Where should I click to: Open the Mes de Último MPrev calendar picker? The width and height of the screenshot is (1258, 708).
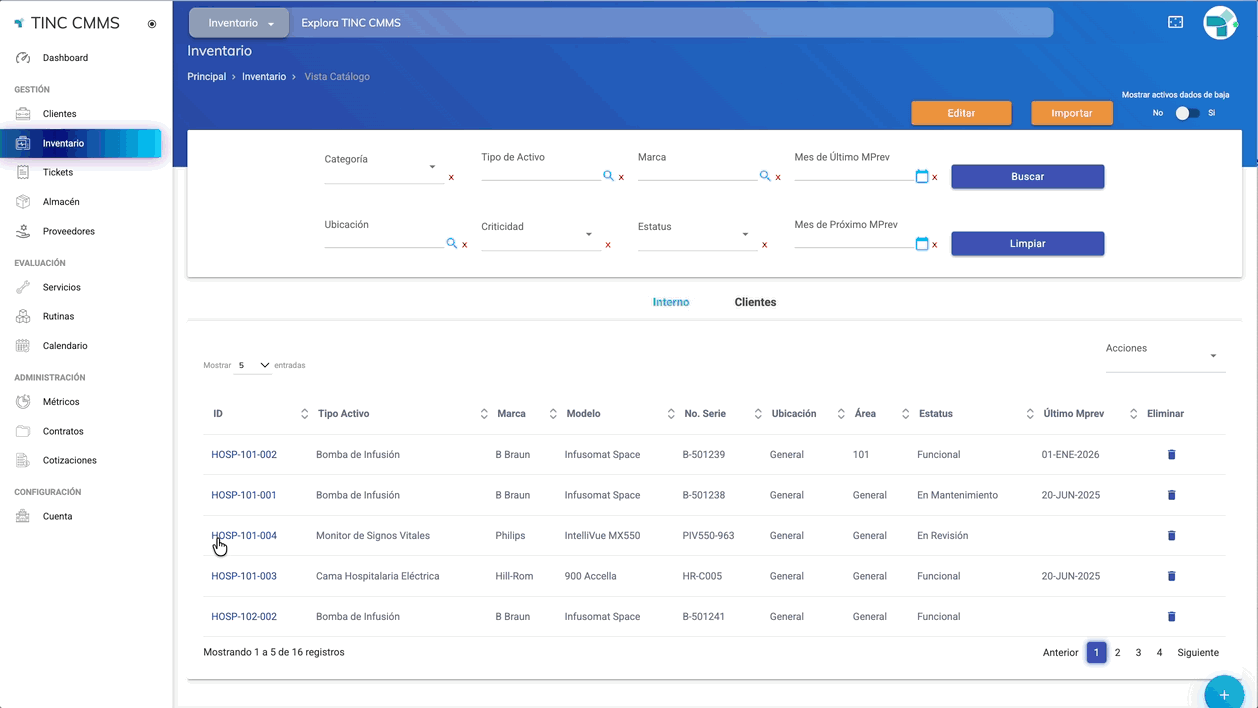point(921,176)
